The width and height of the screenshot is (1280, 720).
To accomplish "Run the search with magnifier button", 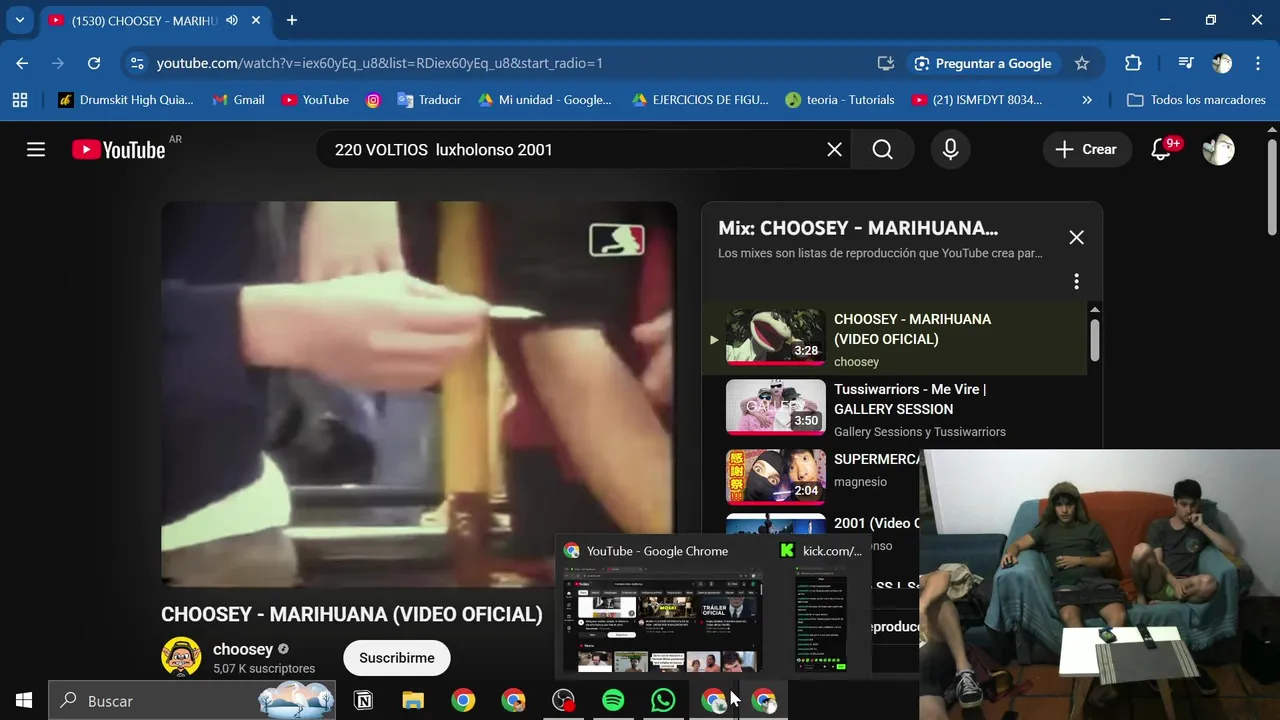I will click(x=882, y=150).
